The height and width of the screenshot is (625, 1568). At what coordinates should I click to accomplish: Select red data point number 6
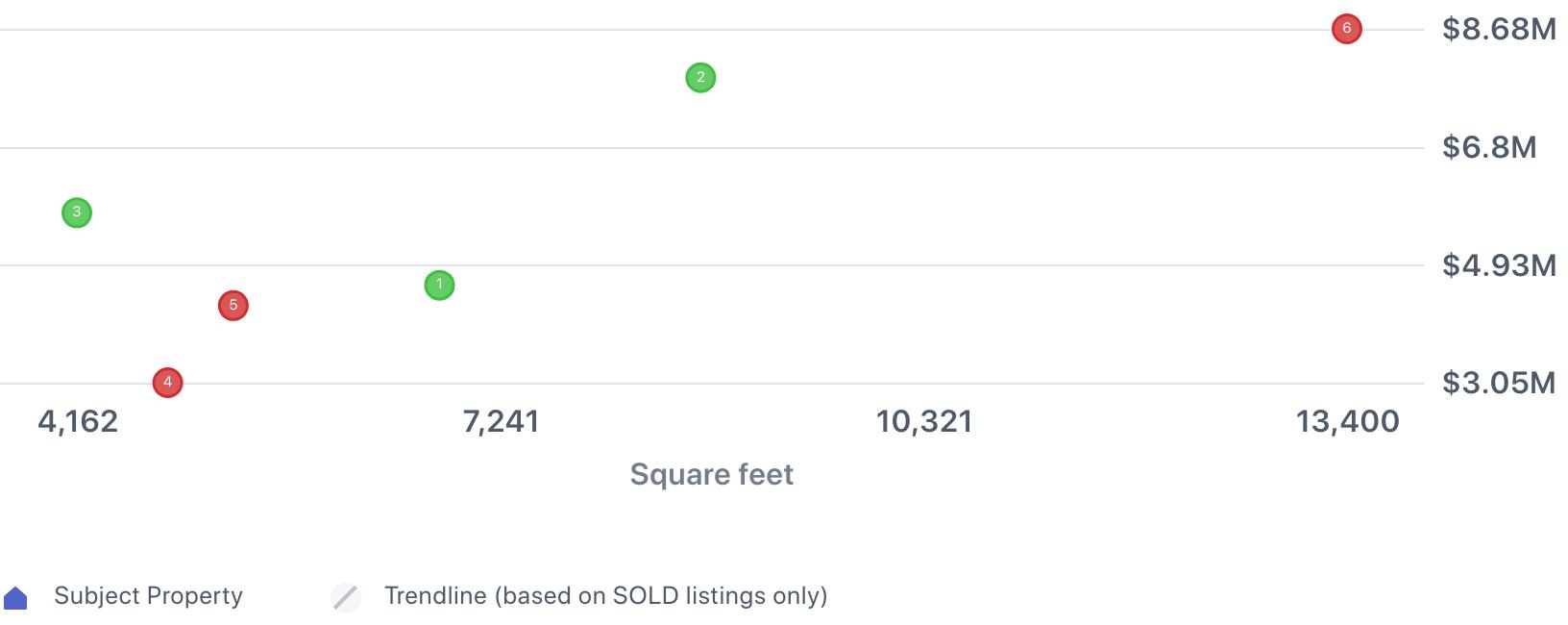[1346, 29]
